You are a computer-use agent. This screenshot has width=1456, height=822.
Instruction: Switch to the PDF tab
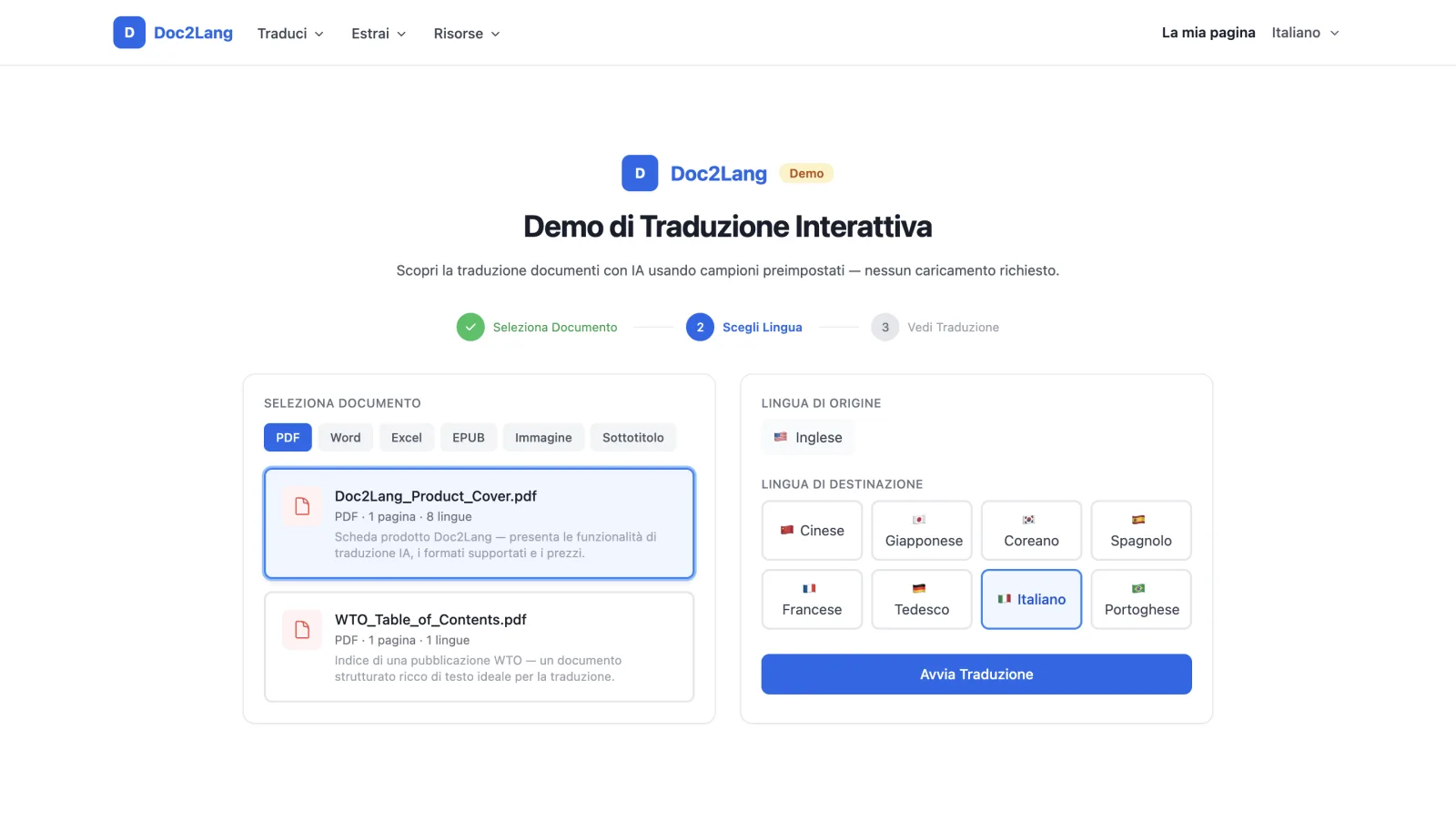coord(288,438)
